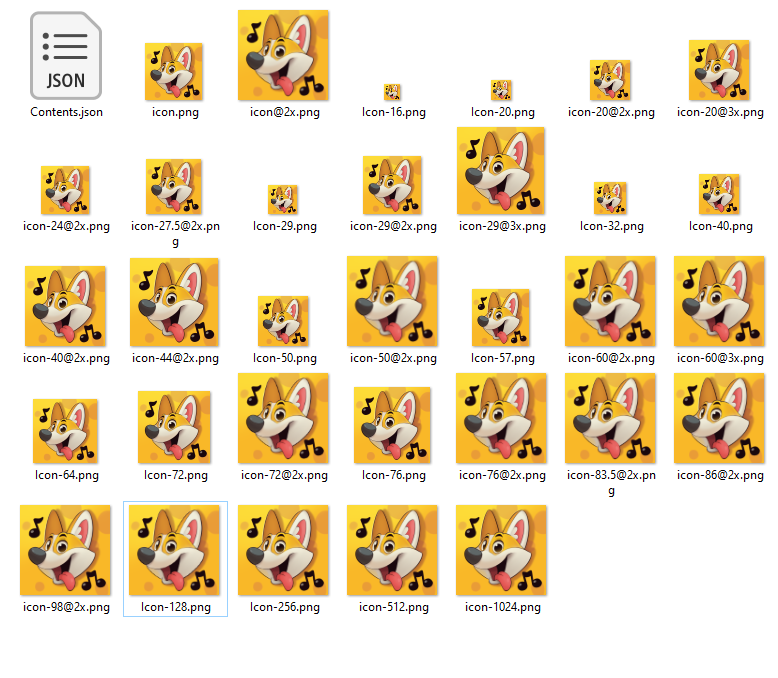Select icon.png thumbnail

click(174, 71)
